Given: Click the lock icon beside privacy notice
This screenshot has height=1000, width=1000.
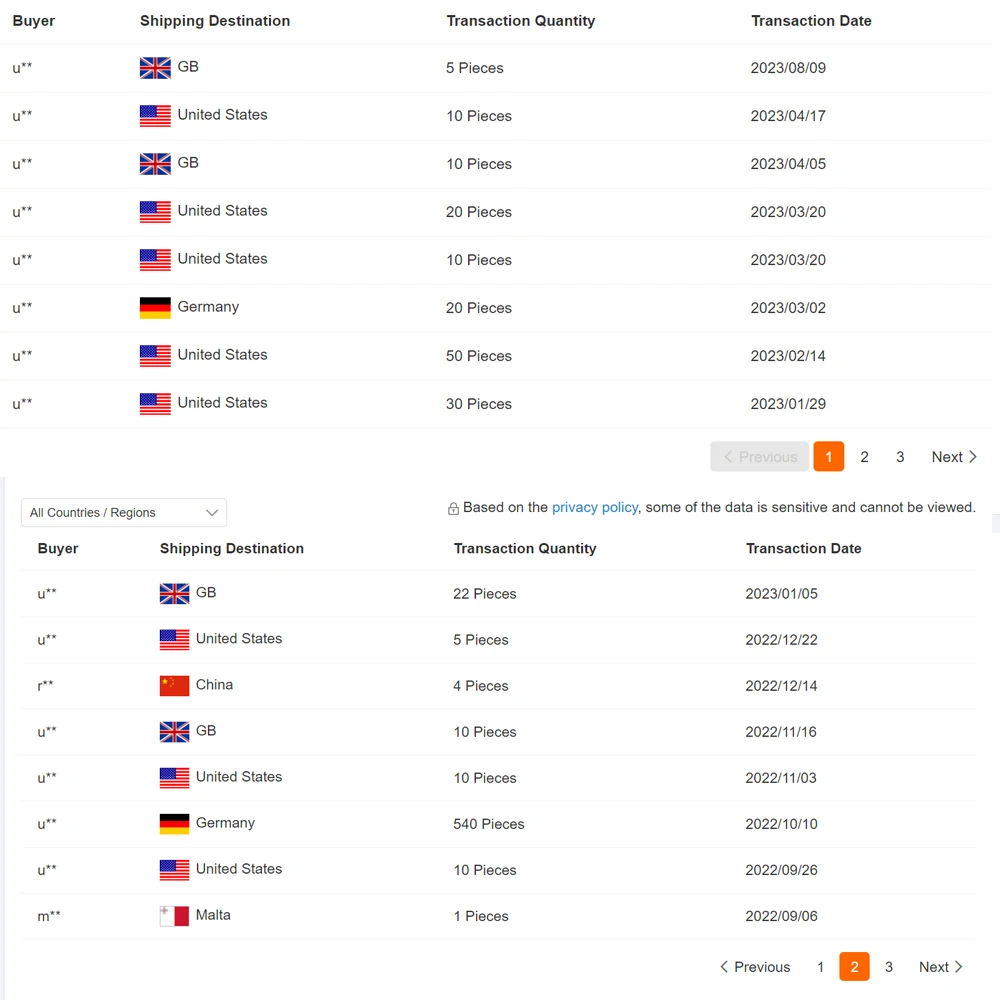Looking at the screenshot, I should point(453,508).
